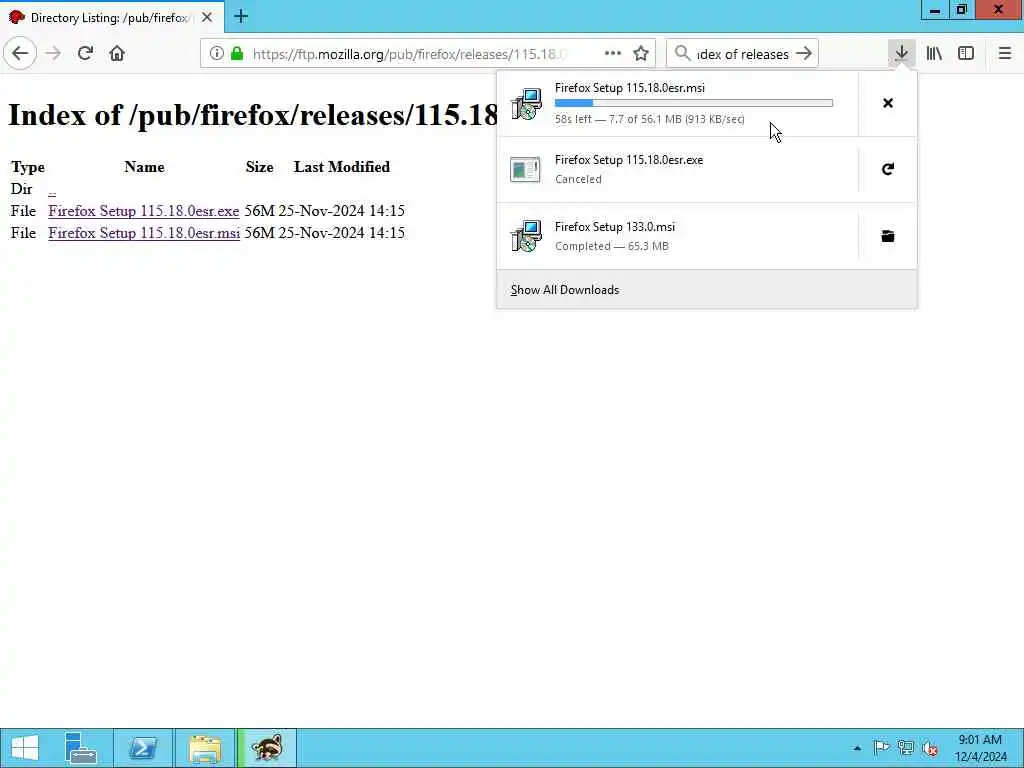1024x768 pixels.
Task: Click '58s left — 7.7 of 56.1 MB' status
Action: [650, 119]
